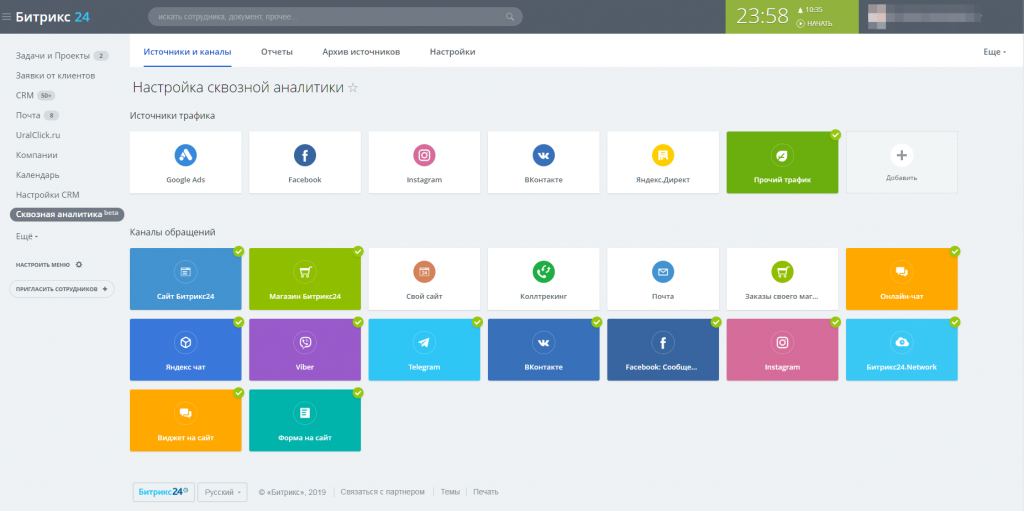Click the star next to page title
The height and width of the screenshot is (511, 1024).
[353, 88]
